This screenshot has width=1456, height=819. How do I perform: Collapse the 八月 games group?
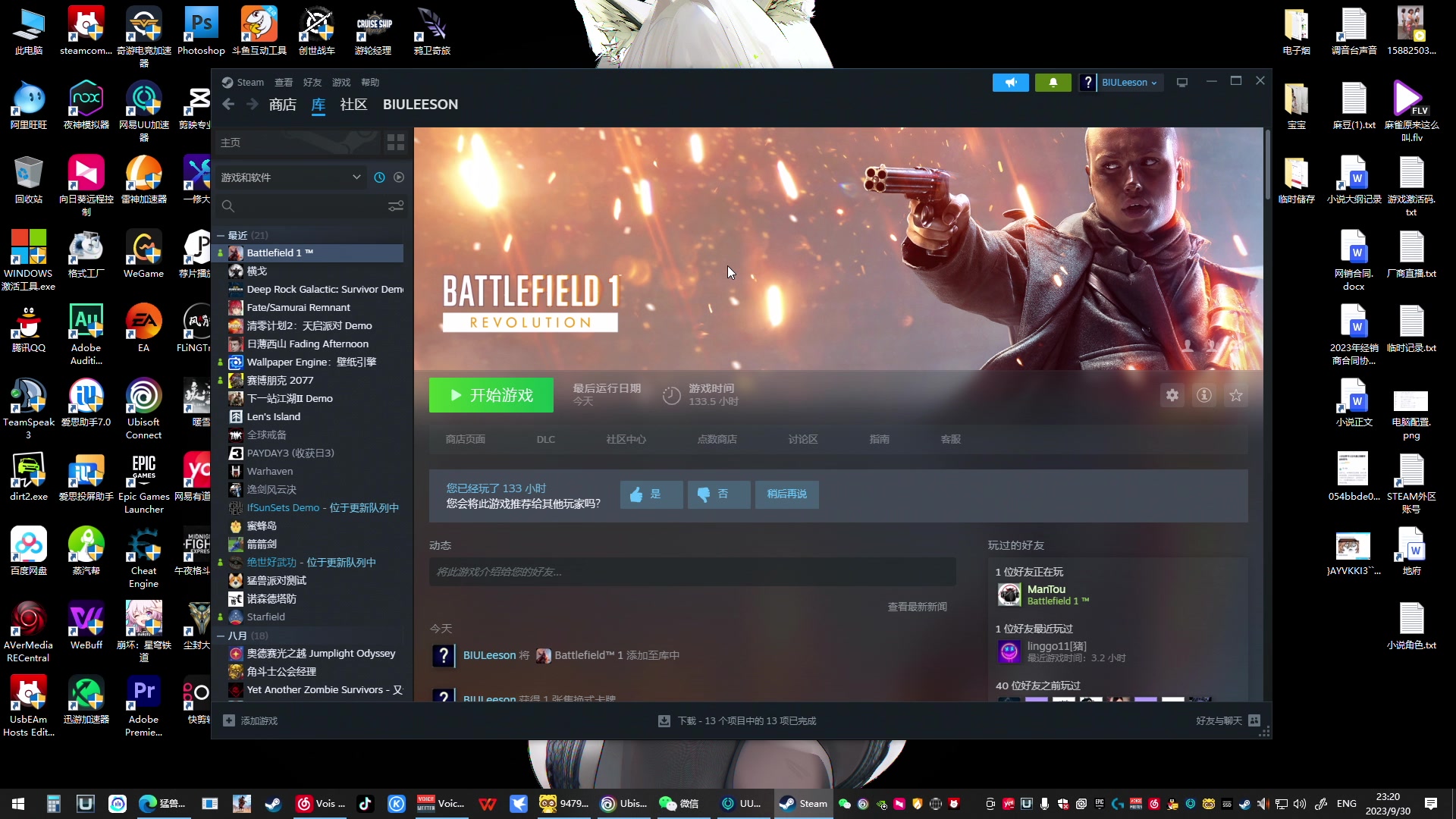click(x=221, y=636)
